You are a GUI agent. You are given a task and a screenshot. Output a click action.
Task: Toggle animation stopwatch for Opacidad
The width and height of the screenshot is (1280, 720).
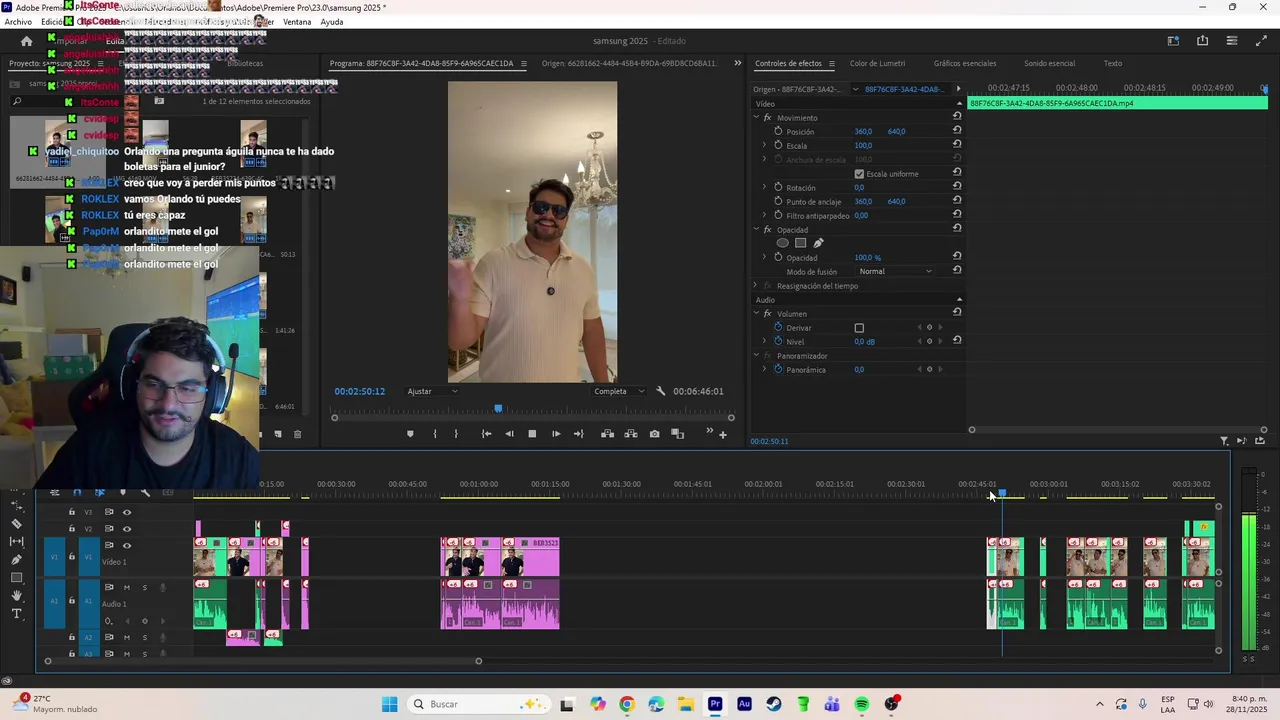778,257
